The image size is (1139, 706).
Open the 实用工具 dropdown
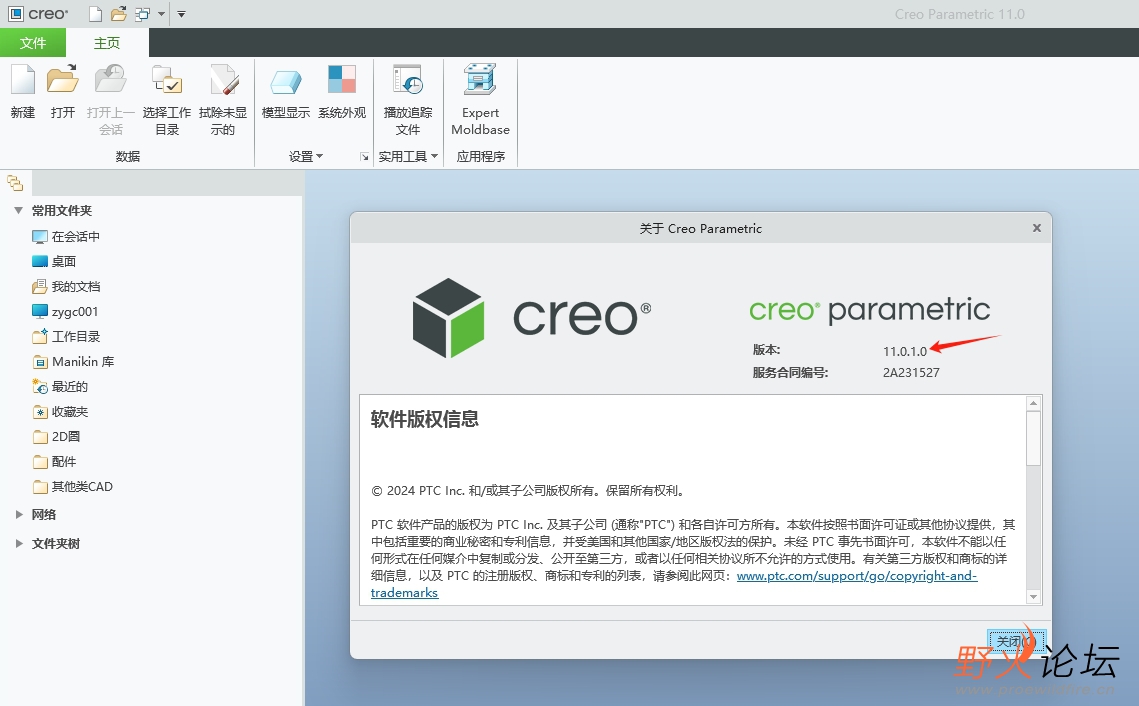pos(408,156)
